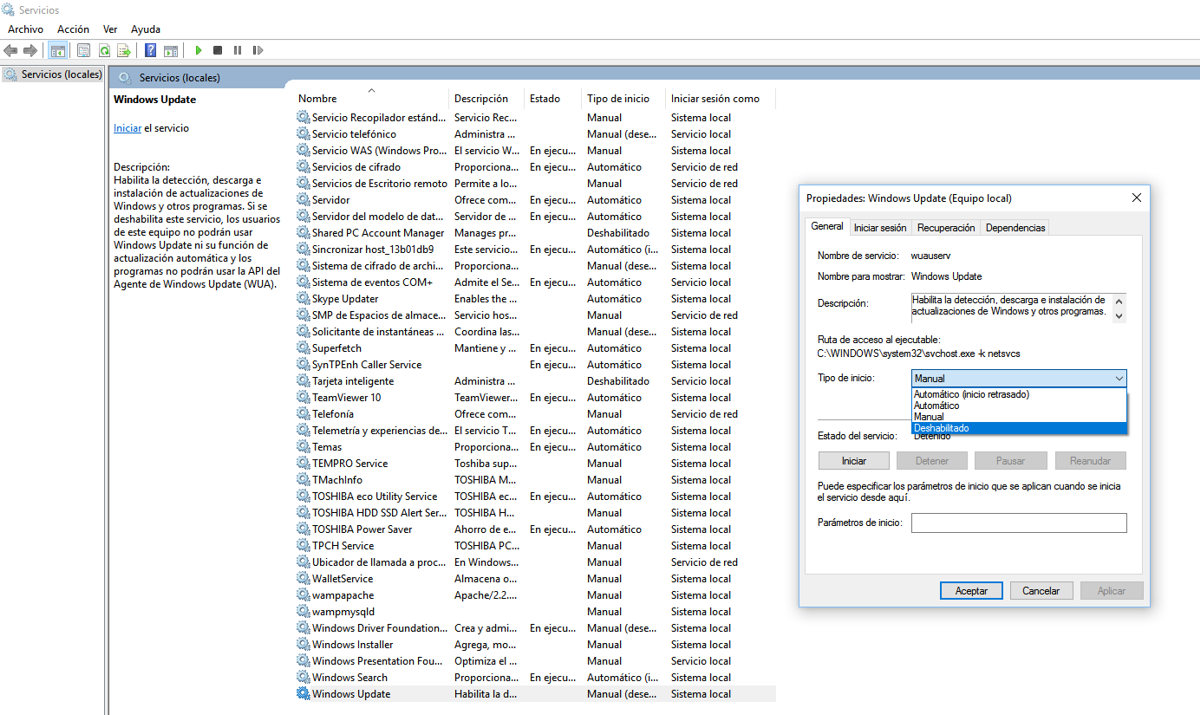Toggle the Show/Hide console tree icon
The height and width of the screenshot is (715, 1200).
point(58,50)
